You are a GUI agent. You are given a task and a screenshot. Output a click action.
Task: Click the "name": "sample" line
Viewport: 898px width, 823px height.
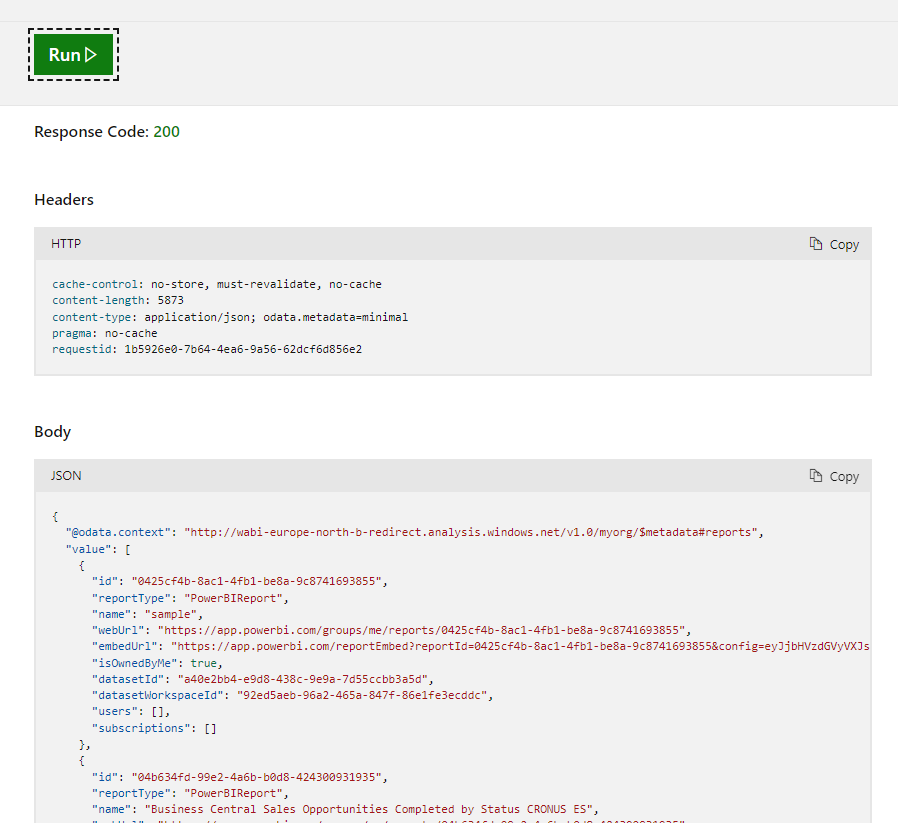(148, 614)
